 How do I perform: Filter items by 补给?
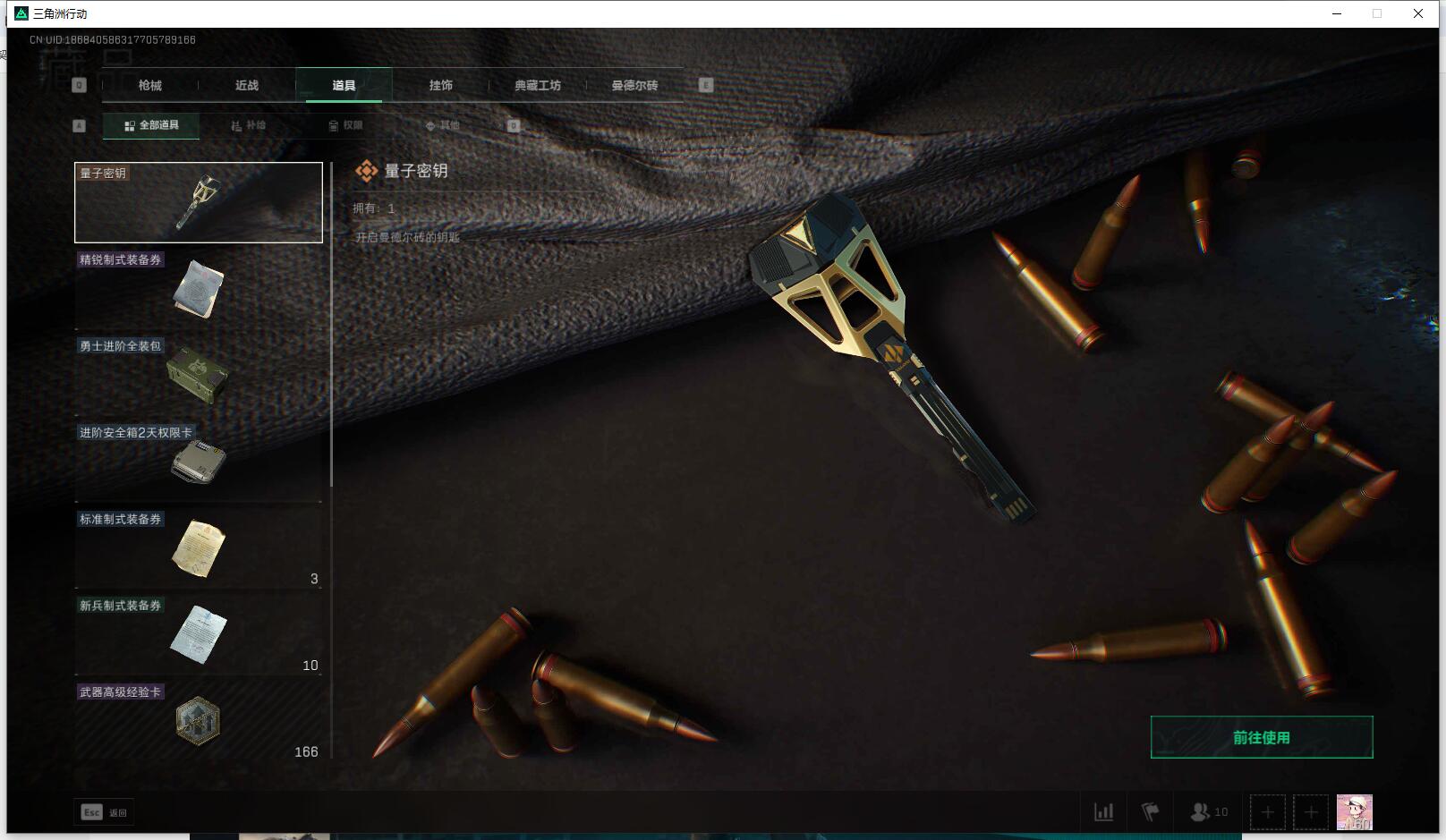point(248,125)
